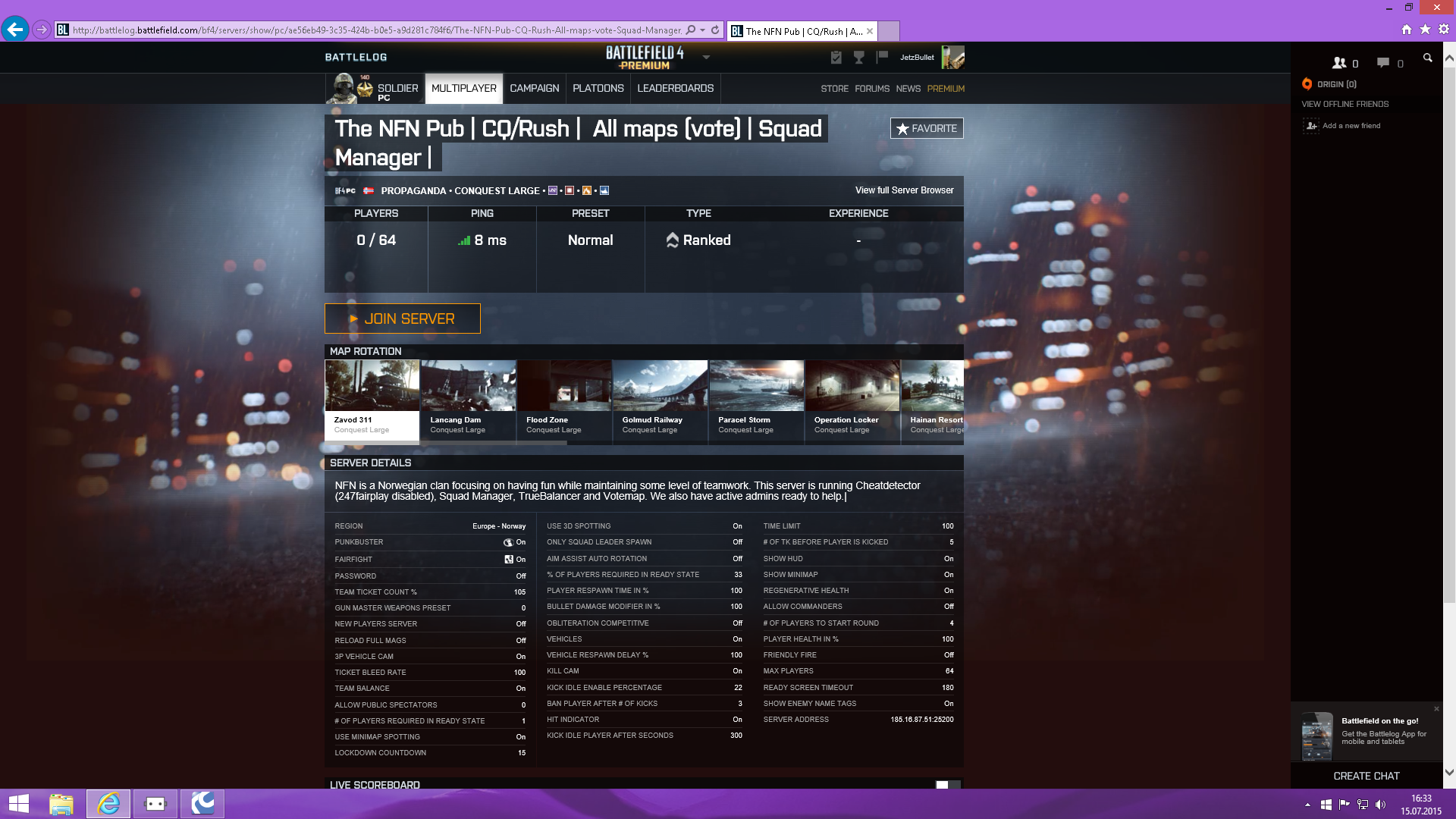Click the volume tray icon
Screen dimensions: 1456x819
[1380, 805]
